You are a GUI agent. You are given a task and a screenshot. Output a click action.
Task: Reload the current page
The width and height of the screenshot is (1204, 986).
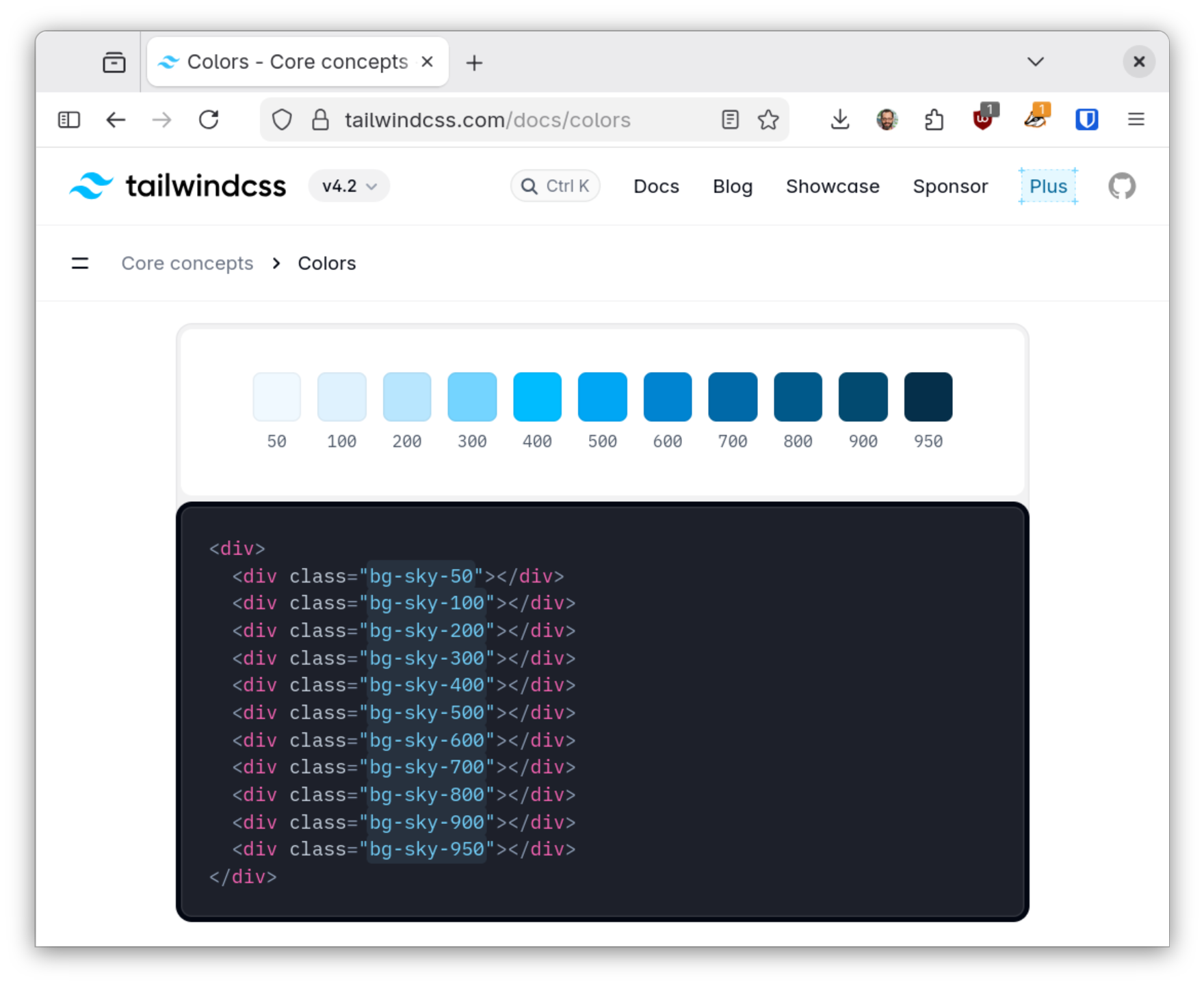click(x=209, y=120)
